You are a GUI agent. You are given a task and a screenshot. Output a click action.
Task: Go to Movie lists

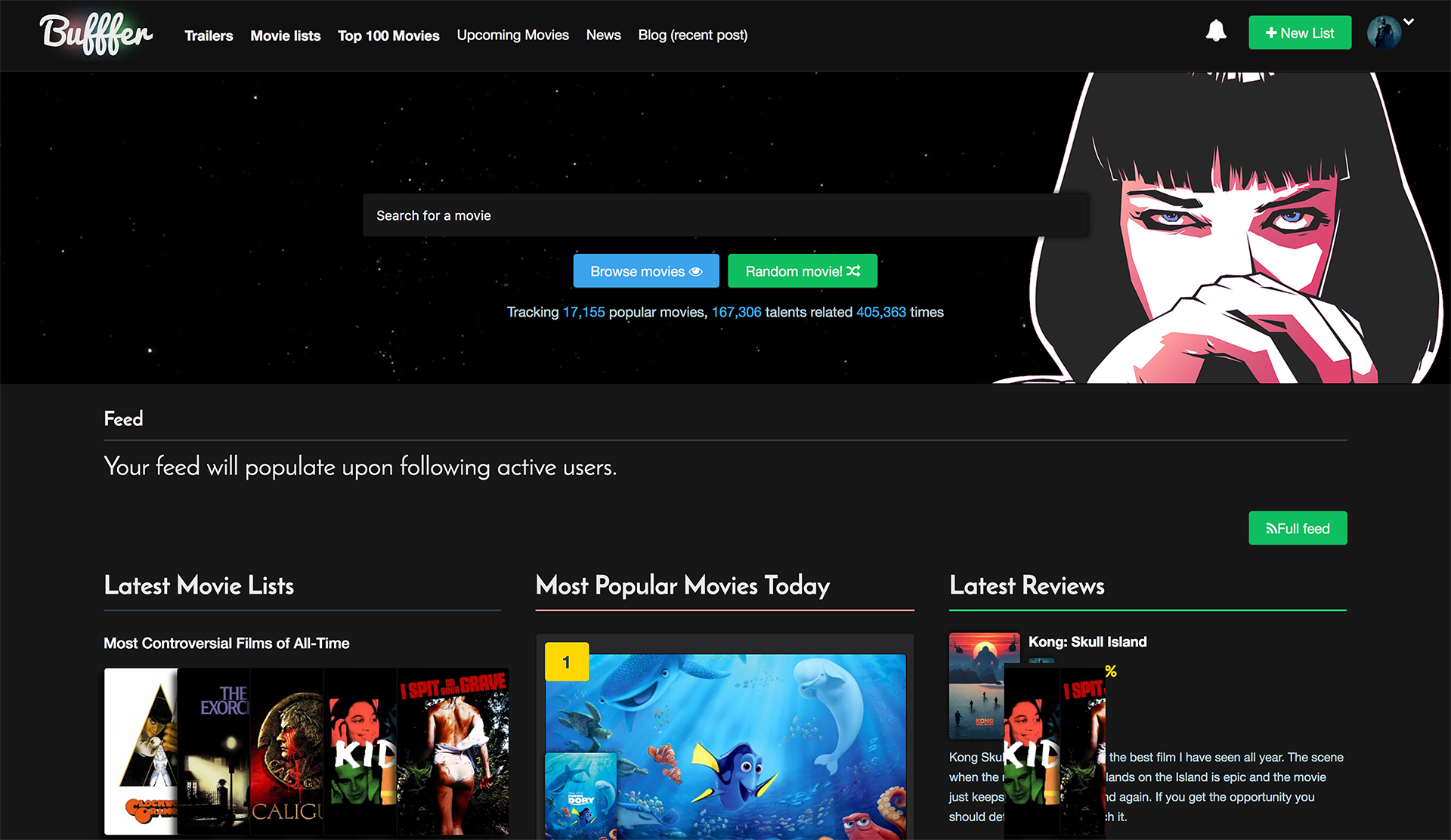[285, 36]
